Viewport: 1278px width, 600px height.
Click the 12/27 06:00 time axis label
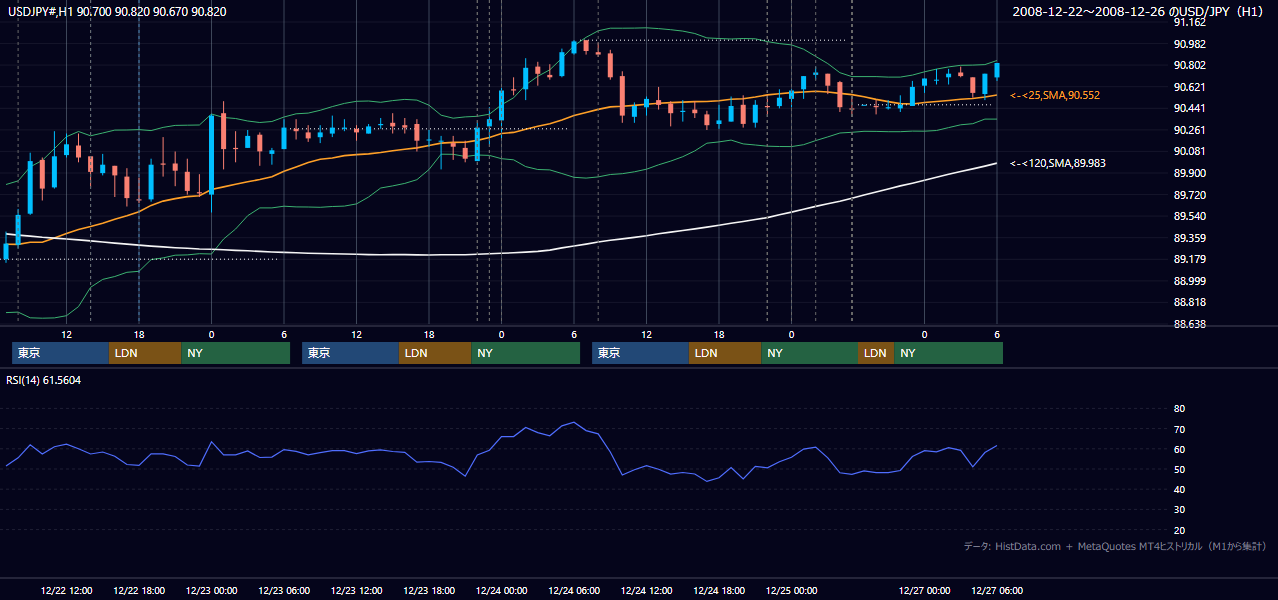[997, 590]
